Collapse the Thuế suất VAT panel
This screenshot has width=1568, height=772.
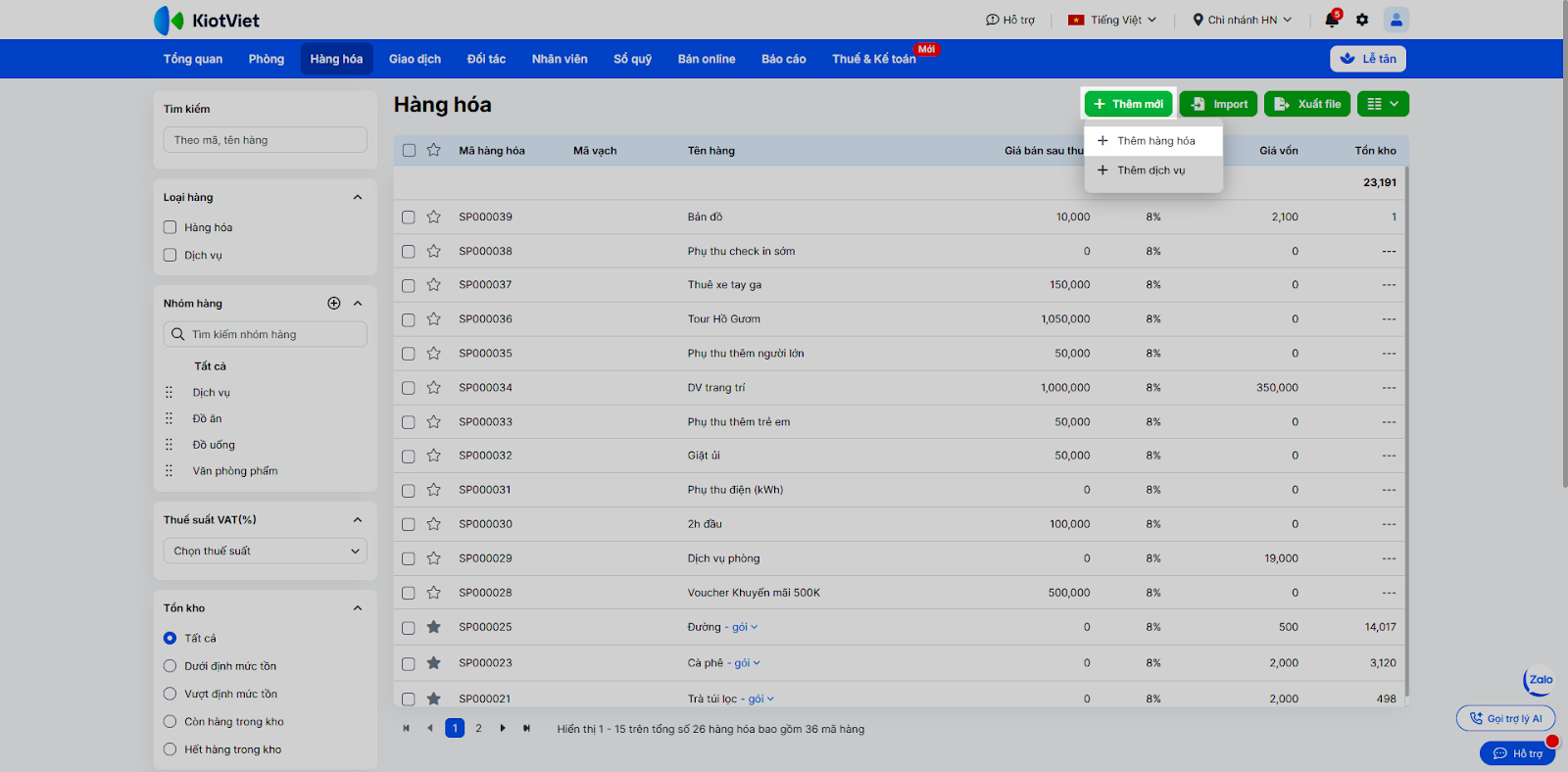(358, 520)
